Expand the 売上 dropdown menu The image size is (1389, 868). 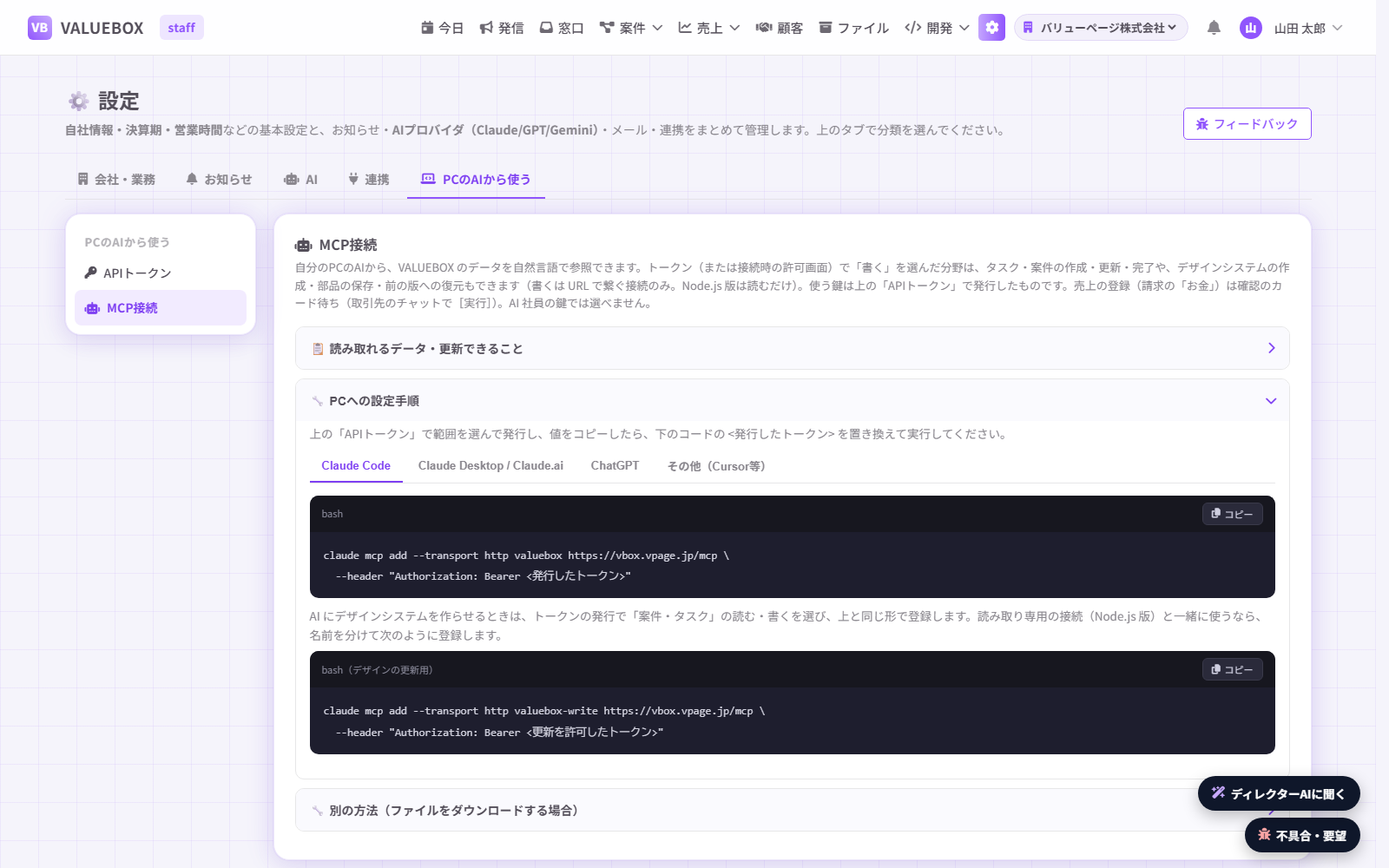coord(708,28)
